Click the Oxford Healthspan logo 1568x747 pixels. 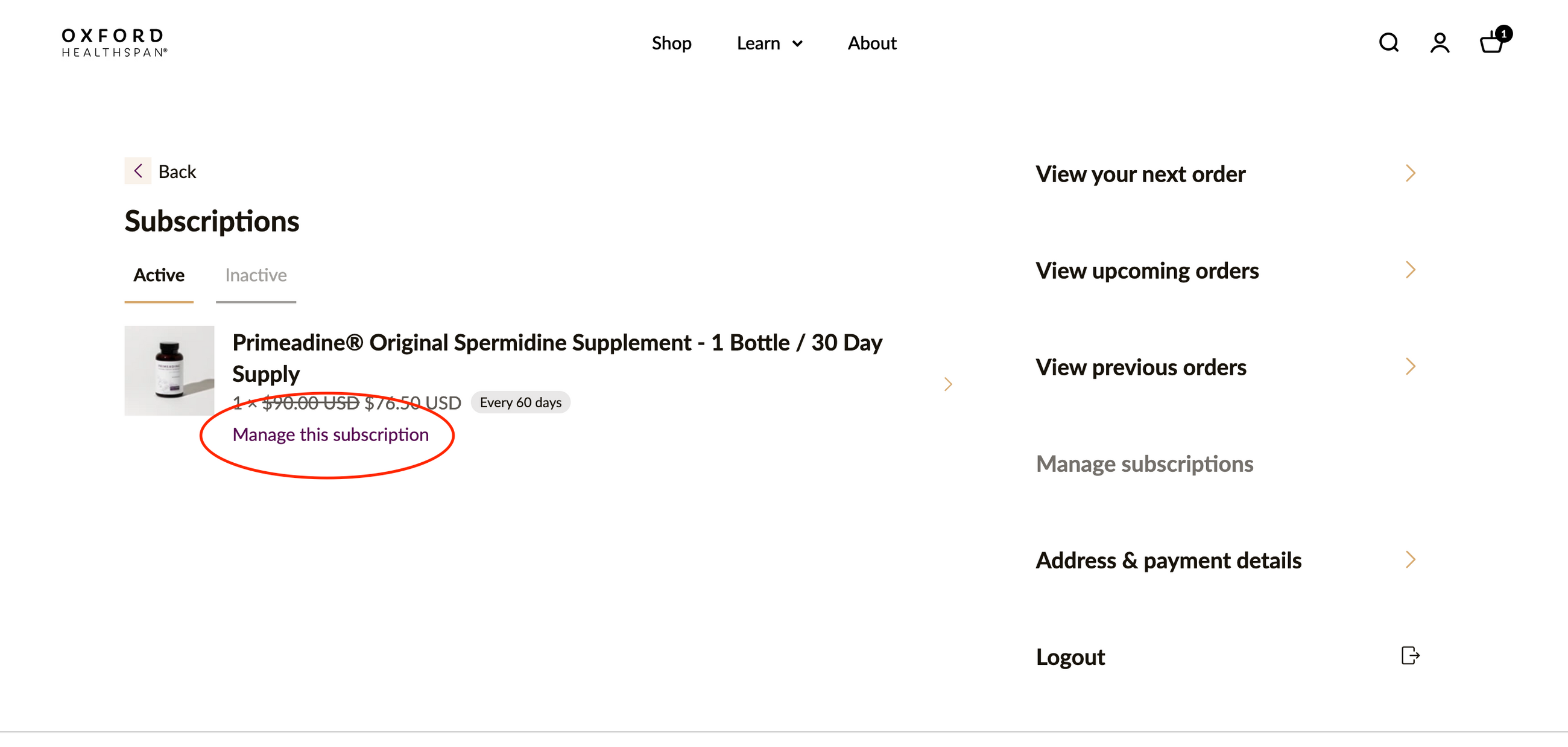(x=114, y=43)
